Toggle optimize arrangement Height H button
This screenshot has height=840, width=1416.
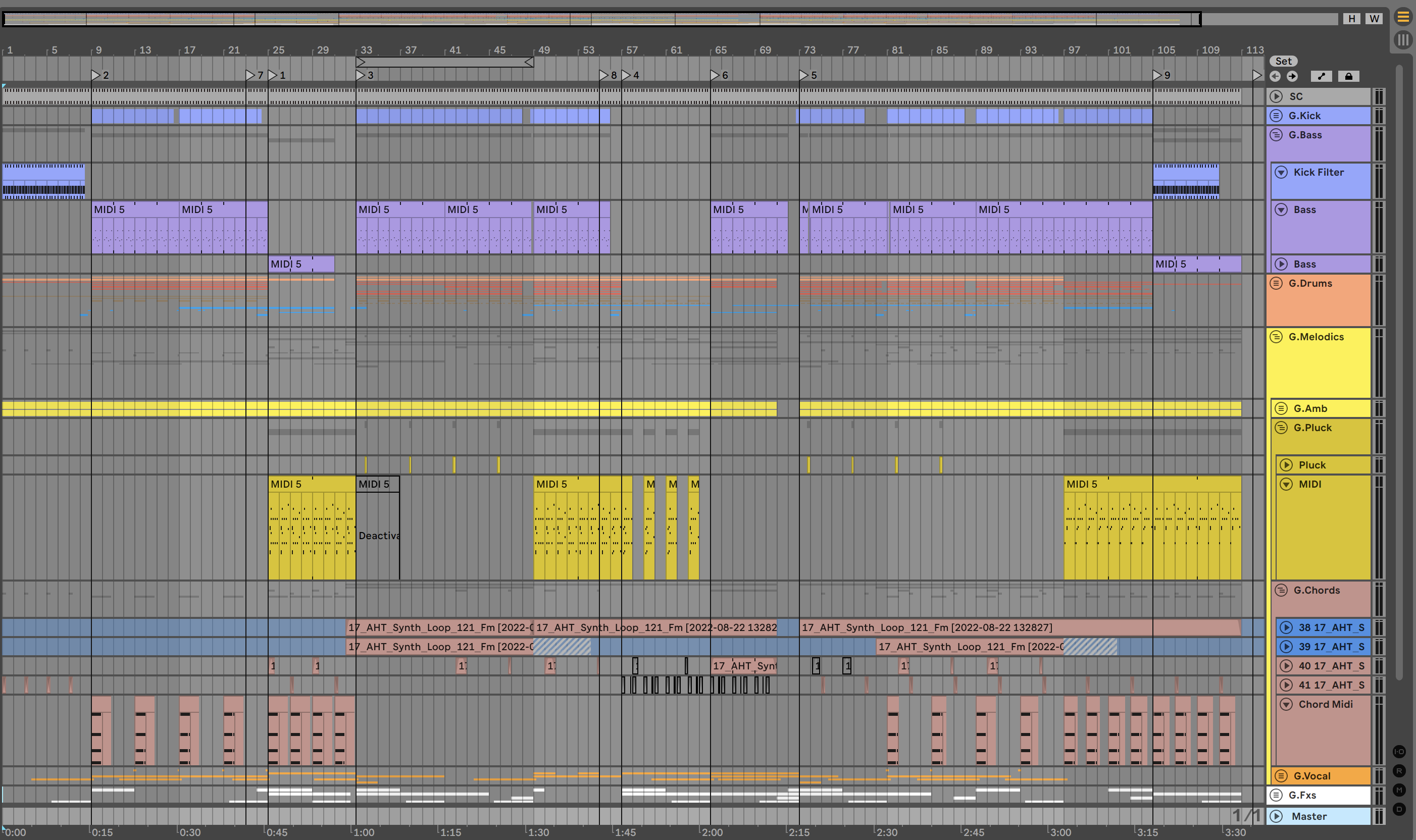pyautogui.click(x=1351, y=19)
